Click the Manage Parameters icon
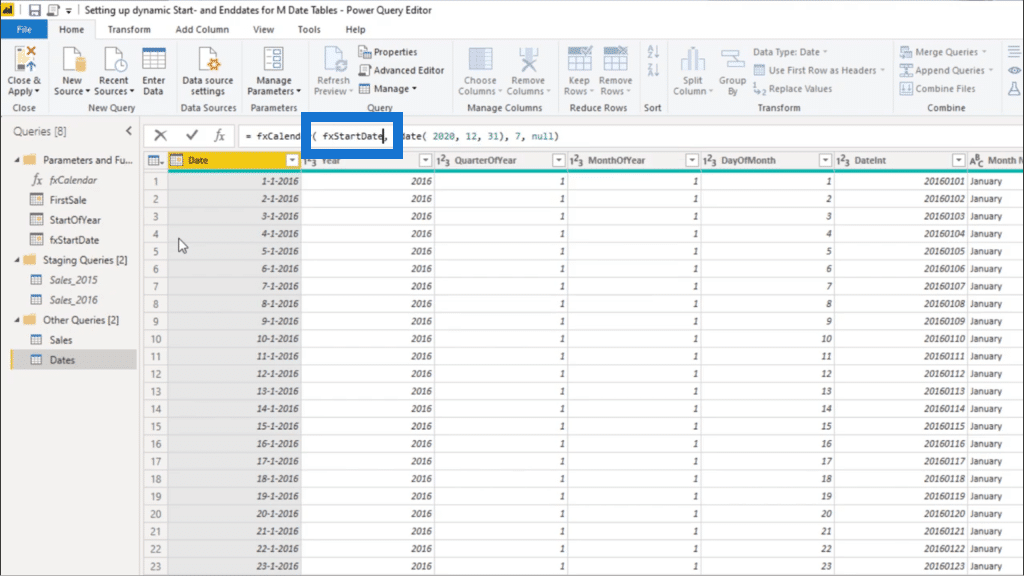 pos(273,59)
